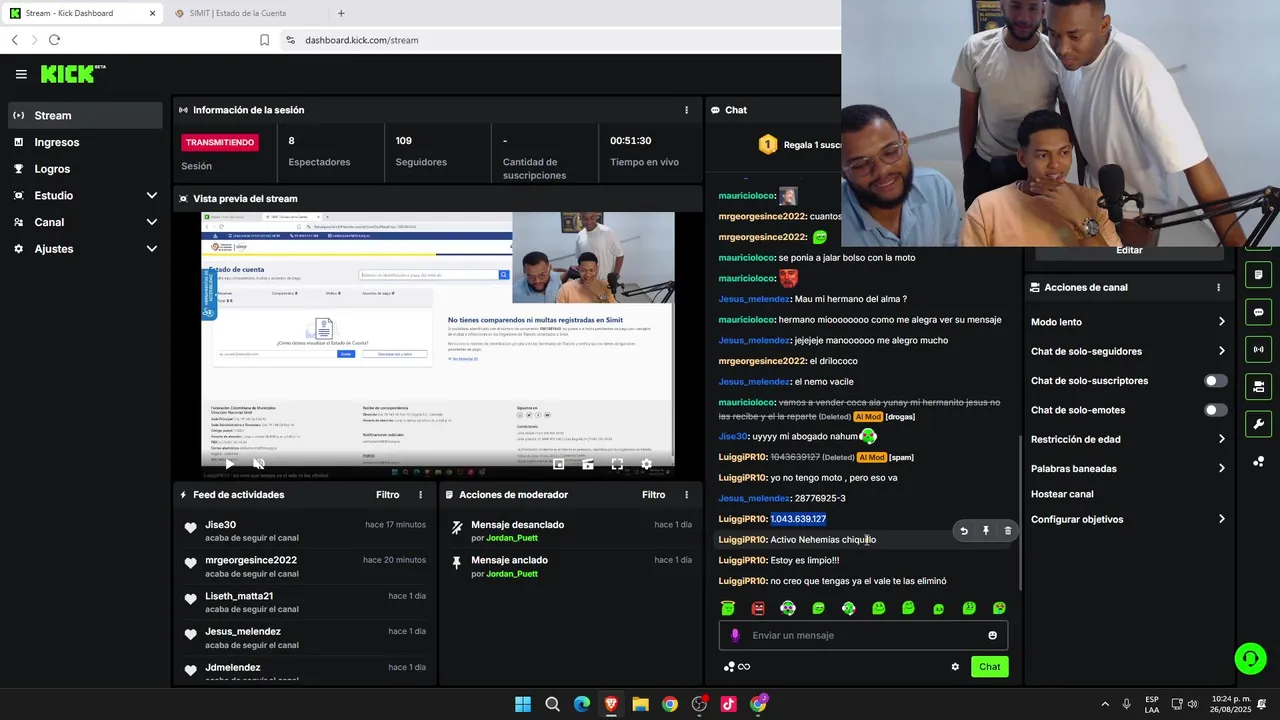Open Información de la sesión options menu
The image size is (1280, 720).
click(x=686, y=110)
